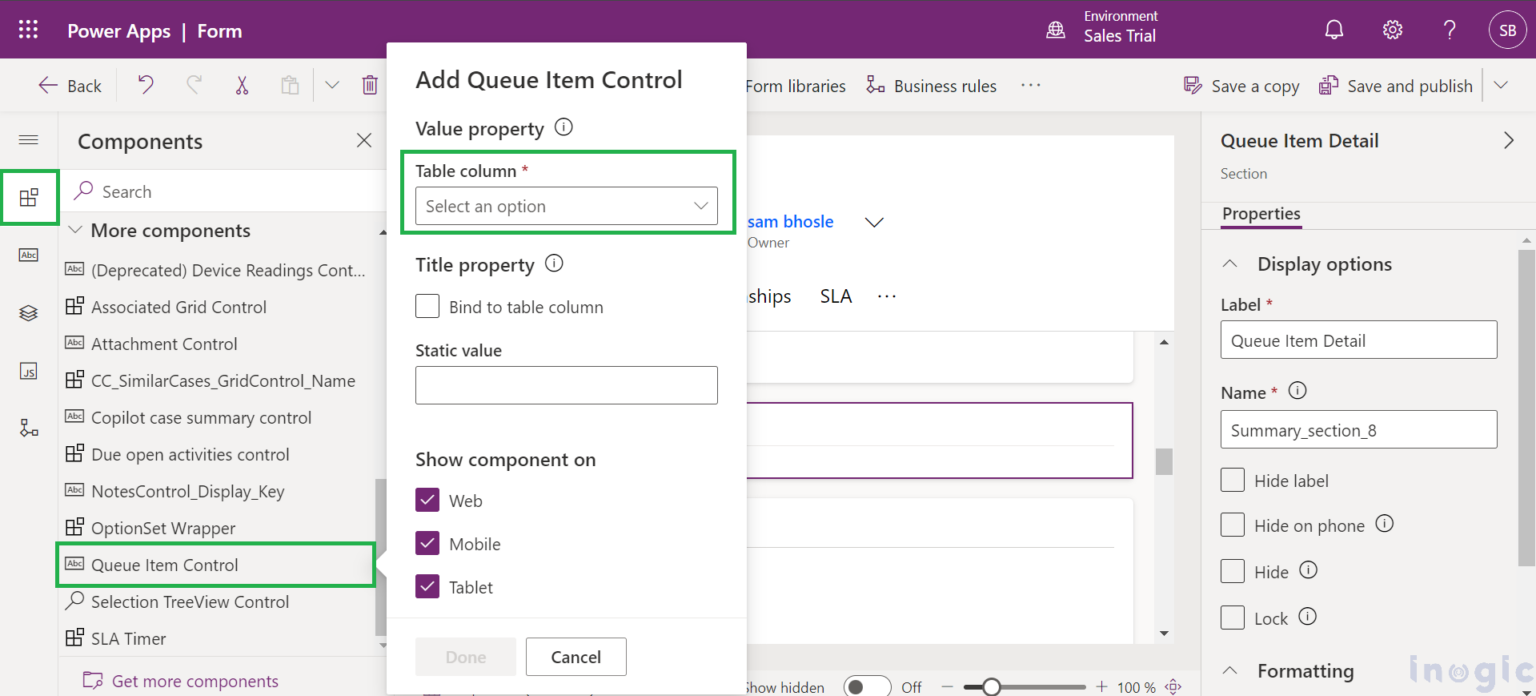Disable the Mobile checkbox in the dialog

[x=427, y=543]
